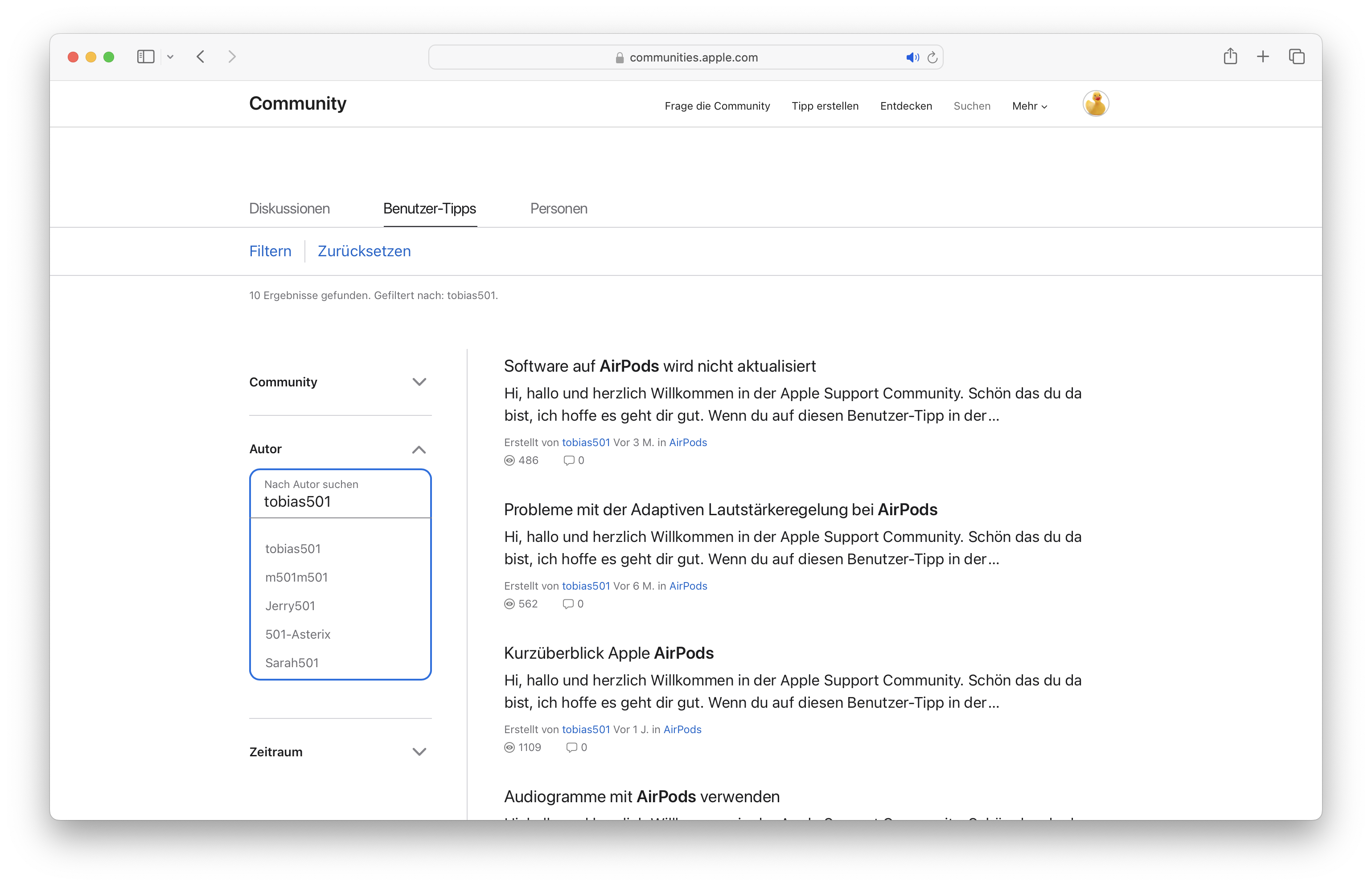
Task: Click the comment icon on the first result
Action: coord(568,460)
